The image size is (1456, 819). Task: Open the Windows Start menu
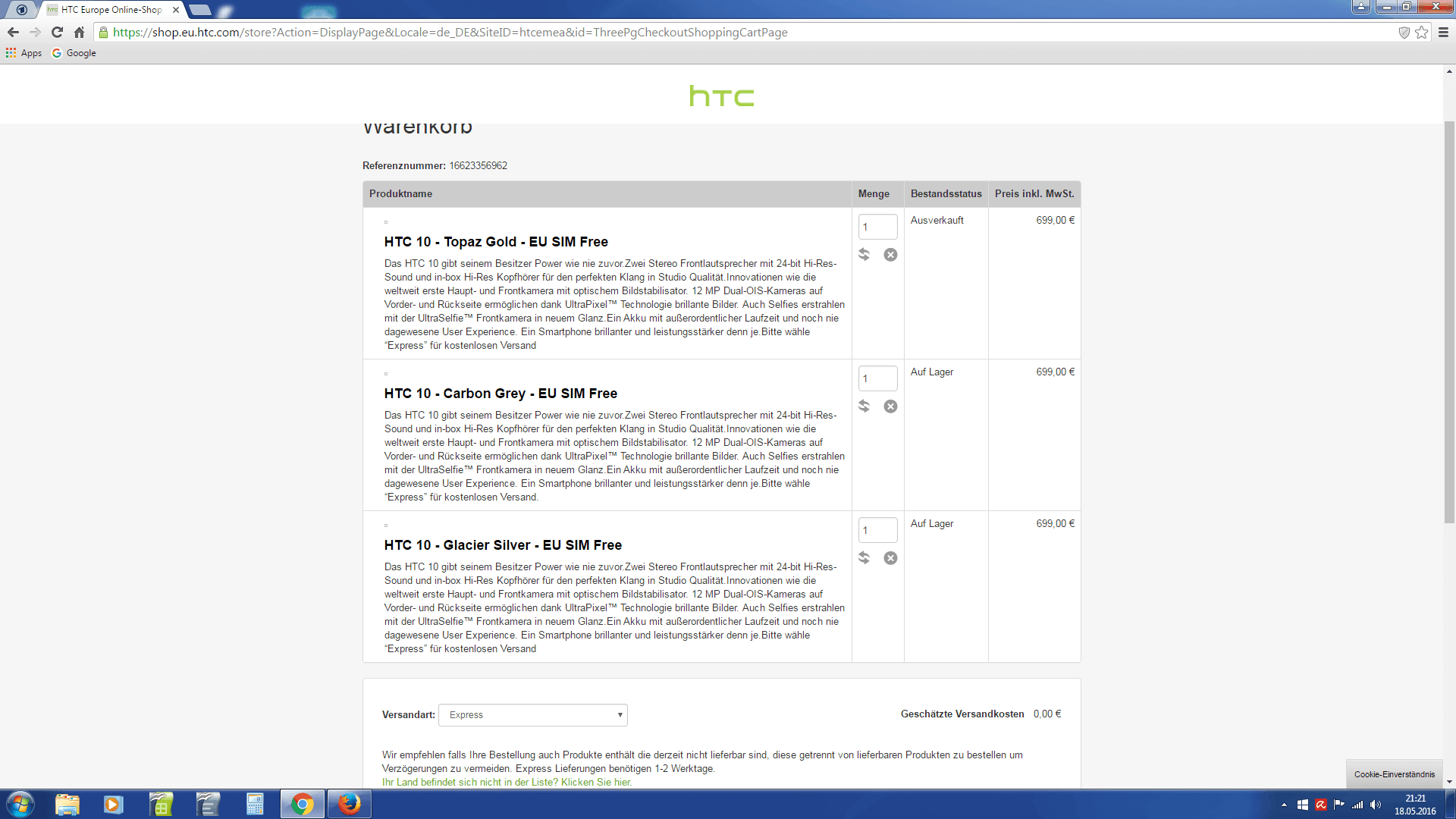coord(20,804)
